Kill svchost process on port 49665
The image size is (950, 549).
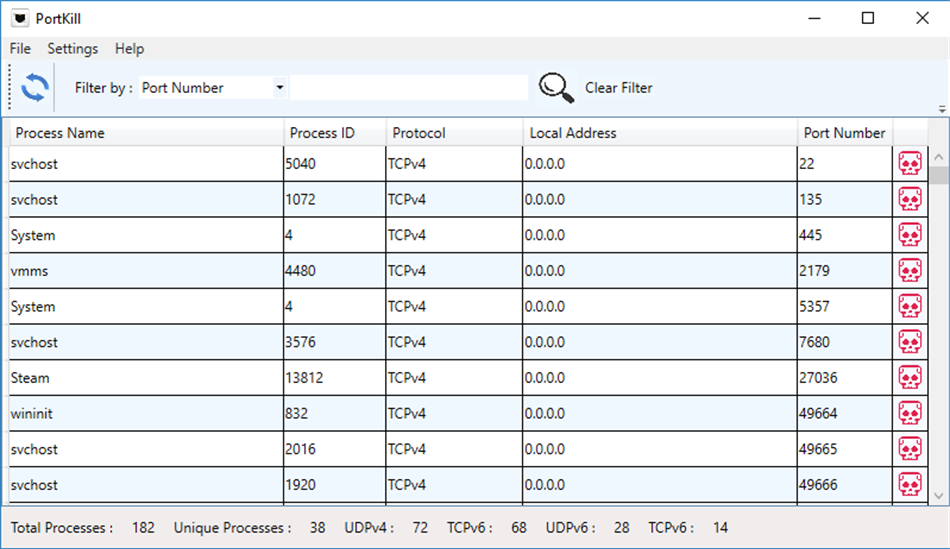[909, 450]
